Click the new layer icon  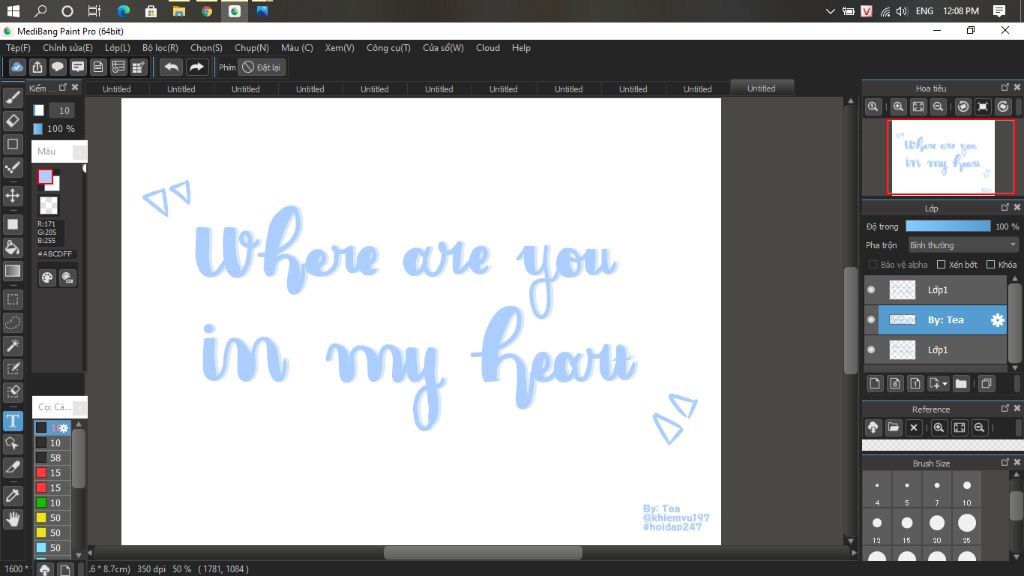coord(875,384)
